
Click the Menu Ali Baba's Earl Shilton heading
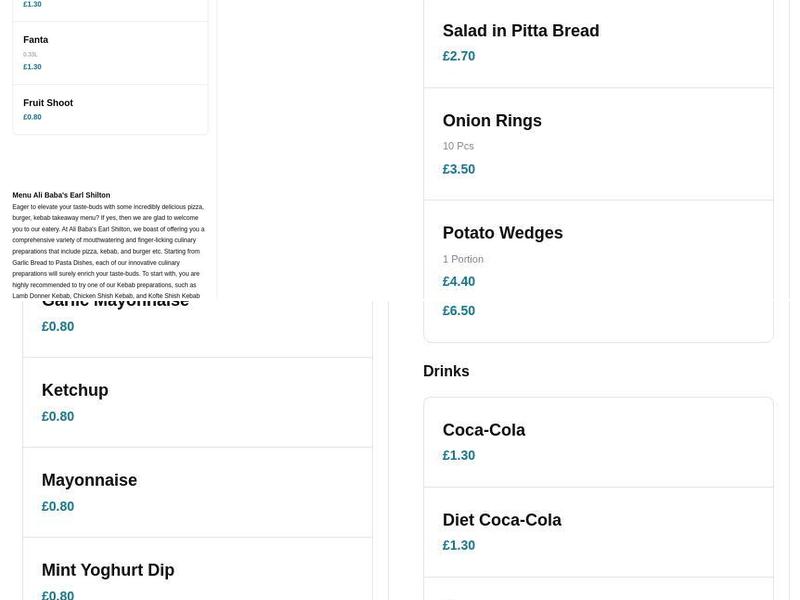click(58, 195)
